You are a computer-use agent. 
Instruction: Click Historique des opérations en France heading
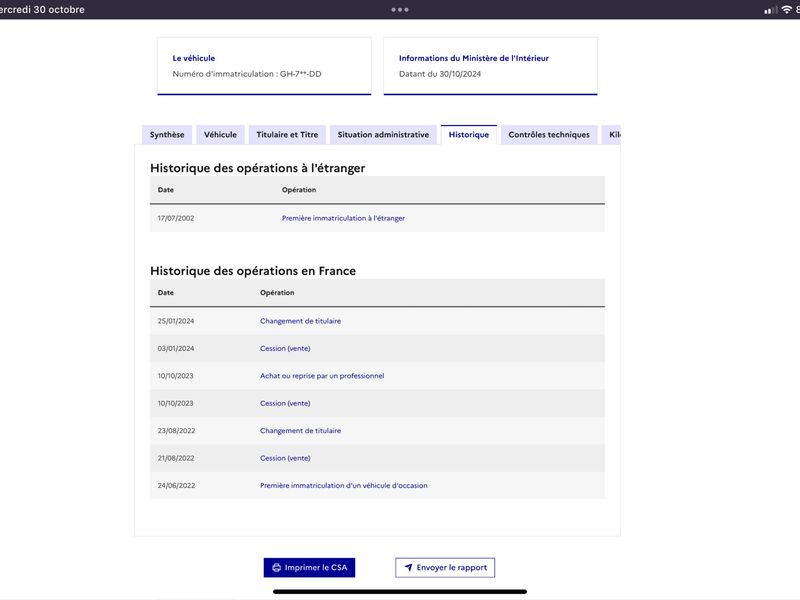click(x=253, y=271)
